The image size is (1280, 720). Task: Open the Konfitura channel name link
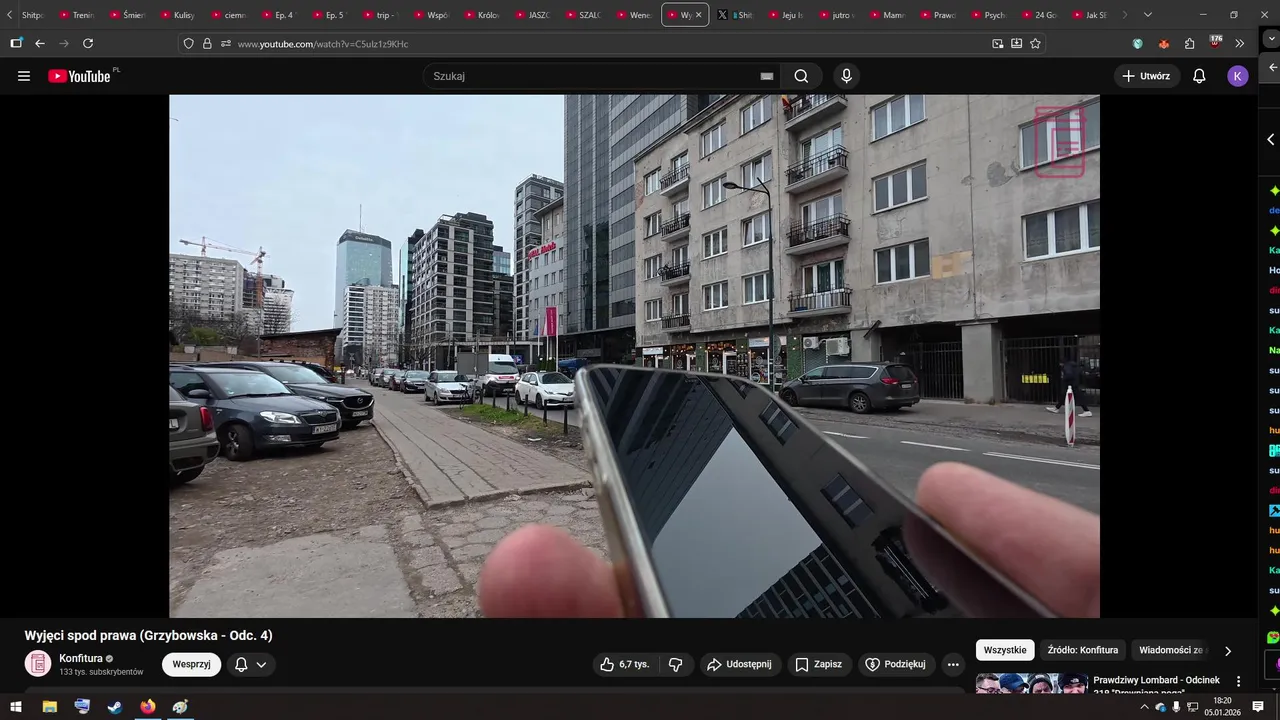tap(81, 658)
